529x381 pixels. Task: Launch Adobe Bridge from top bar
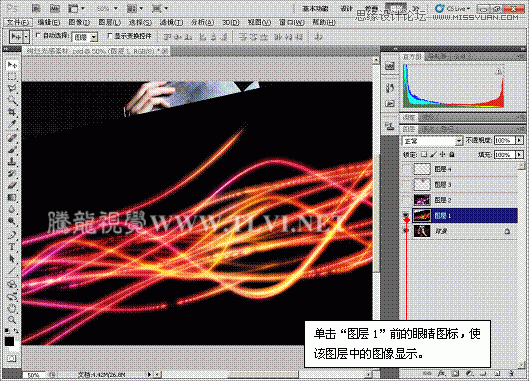(x=36, y=8)
